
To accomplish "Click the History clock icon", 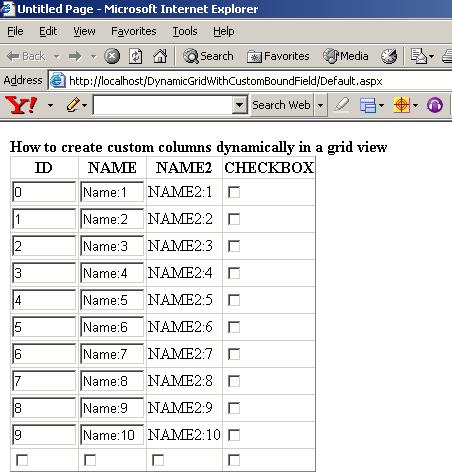I will coord(389,56).
